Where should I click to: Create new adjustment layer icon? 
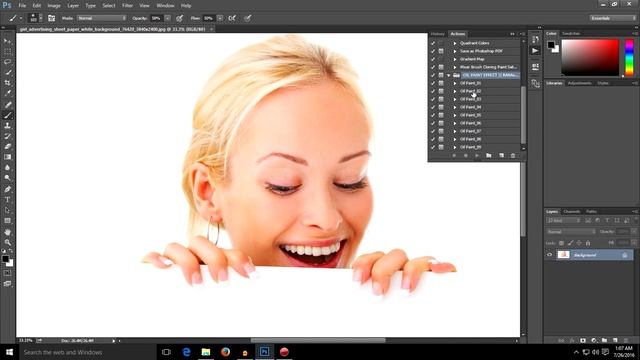tap(593, 340)
